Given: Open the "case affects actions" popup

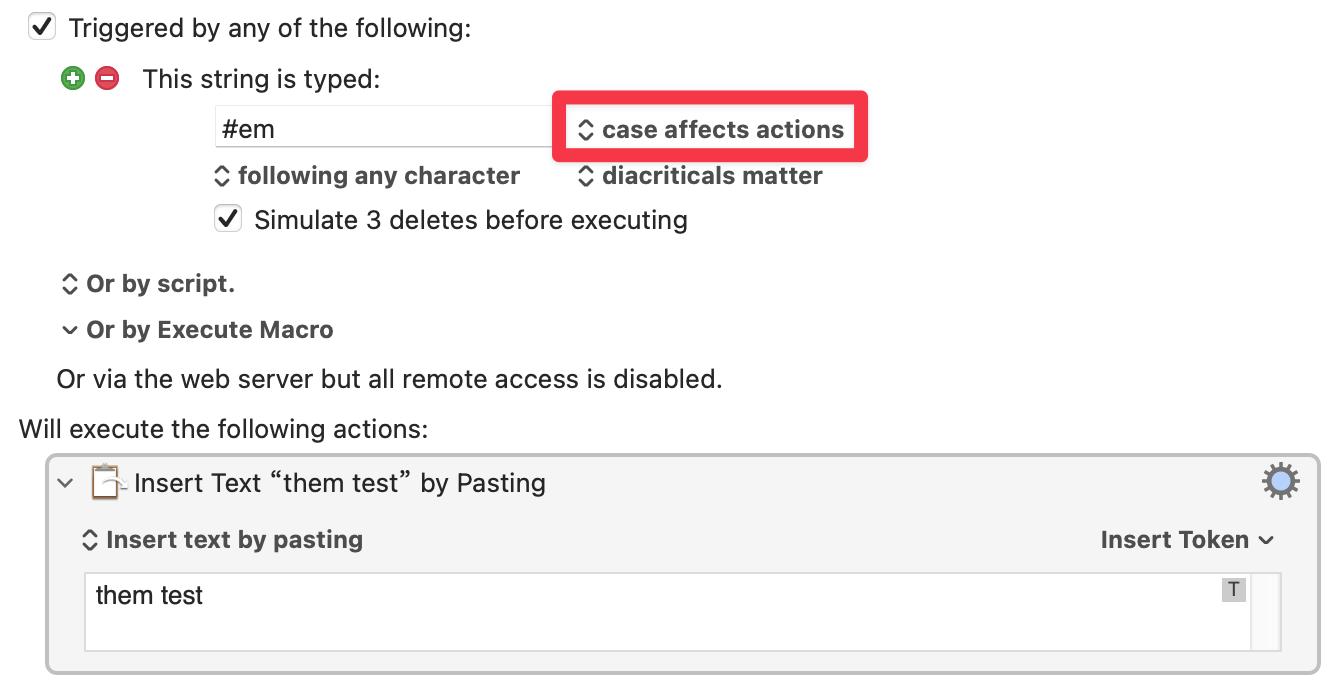Looking at the screenshot, I should 711,130.
